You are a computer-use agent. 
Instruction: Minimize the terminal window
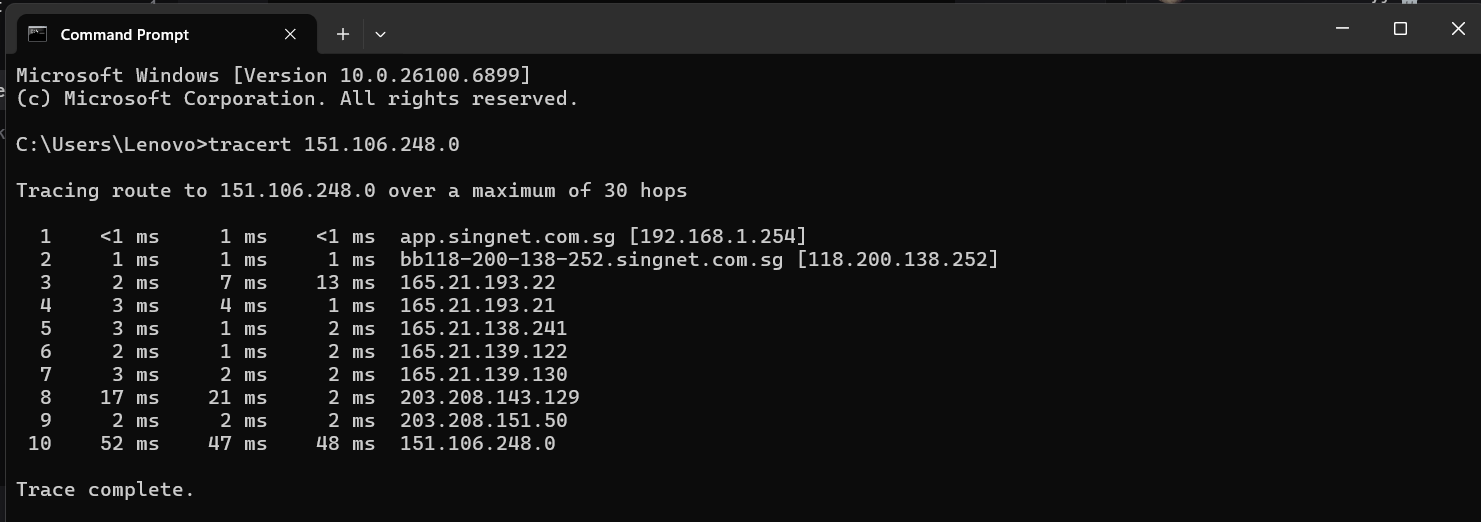(1343, 29)
